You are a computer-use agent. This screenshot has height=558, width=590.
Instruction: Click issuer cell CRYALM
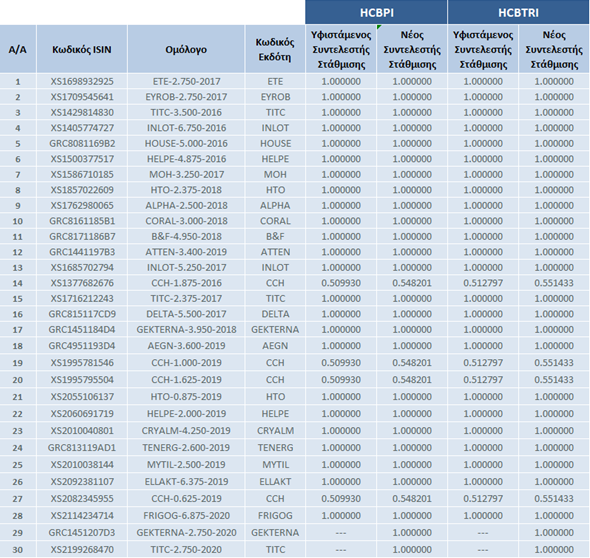[275, 430]
